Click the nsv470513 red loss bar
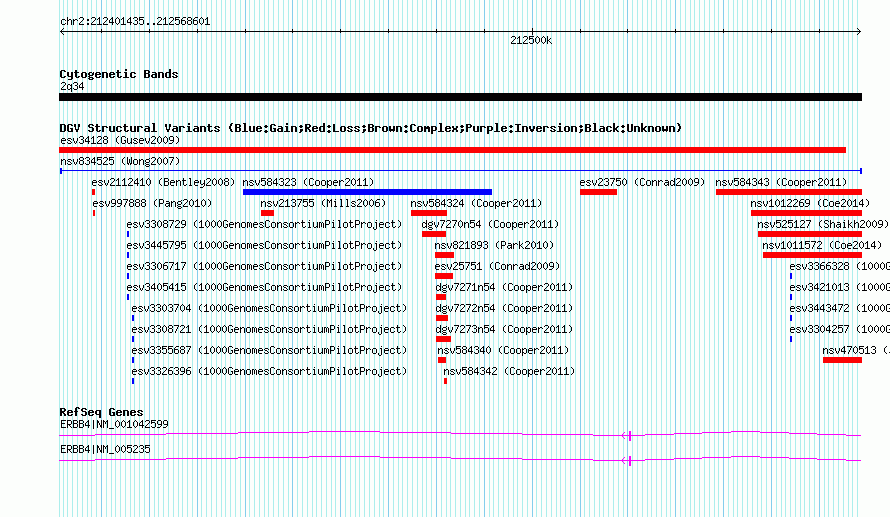This screenshot has width=890, height=517. pos(842,360)
